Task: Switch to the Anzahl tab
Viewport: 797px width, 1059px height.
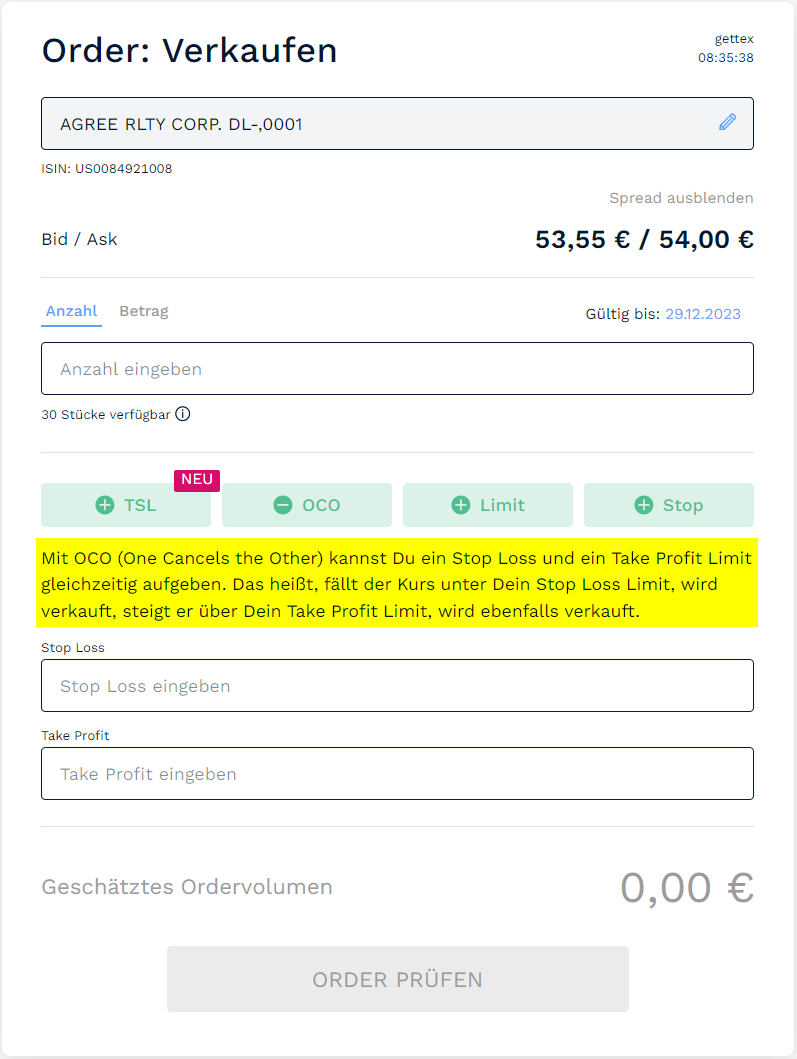Action: tap(71, 311)
